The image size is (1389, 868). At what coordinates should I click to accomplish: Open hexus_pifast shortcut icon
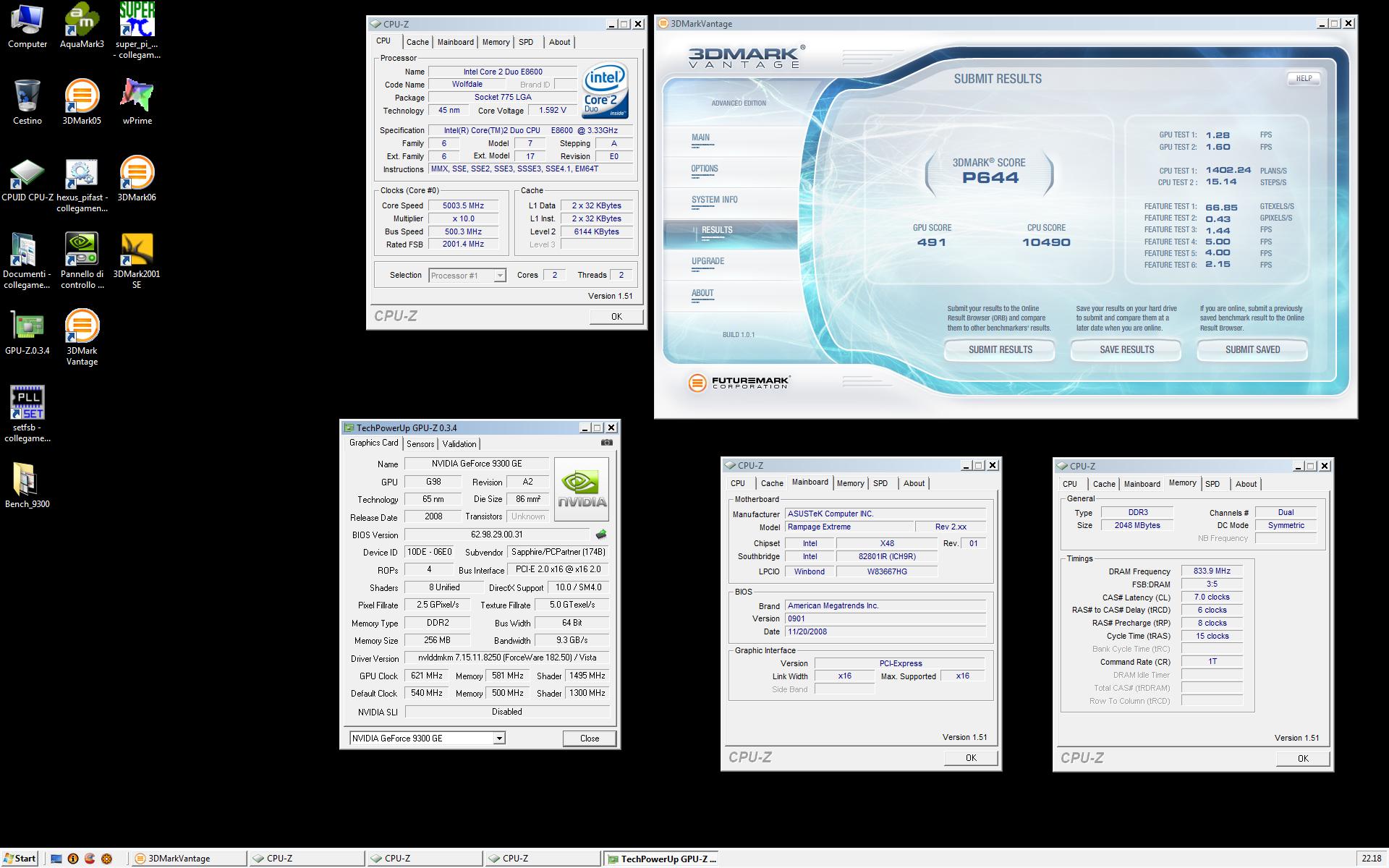(x=82, y=186)
